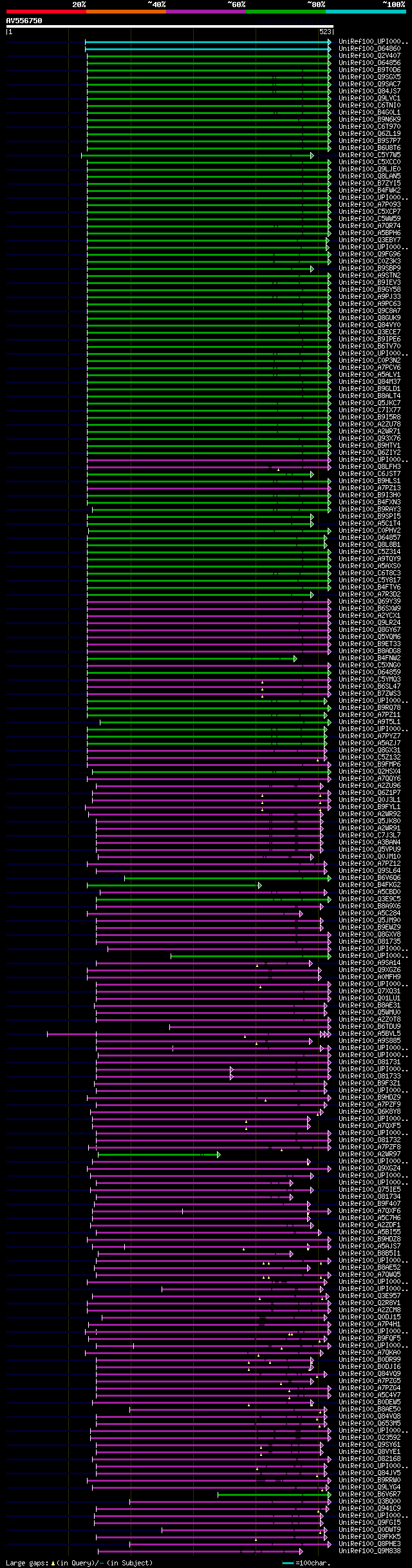Screen dimensions: 412x1568
Task: Open hit UniRef100_O82168
Action: click(370, 1458)
